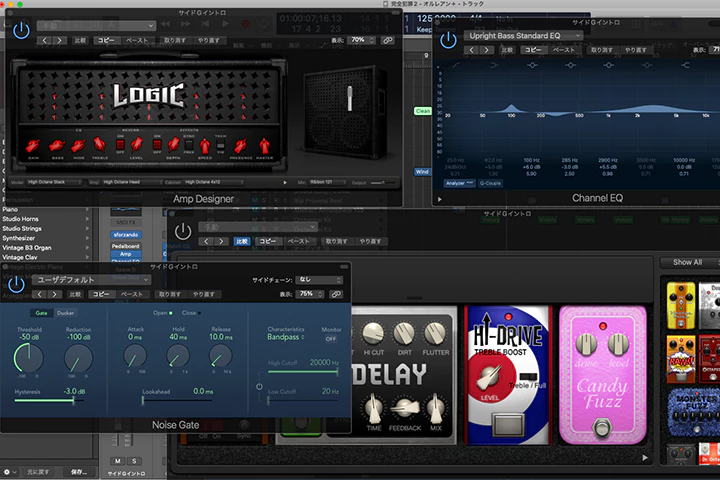The width and height of the screenshot is (720, 480).
Task: Go to next preset in Channel EQ
Action: 487,50
